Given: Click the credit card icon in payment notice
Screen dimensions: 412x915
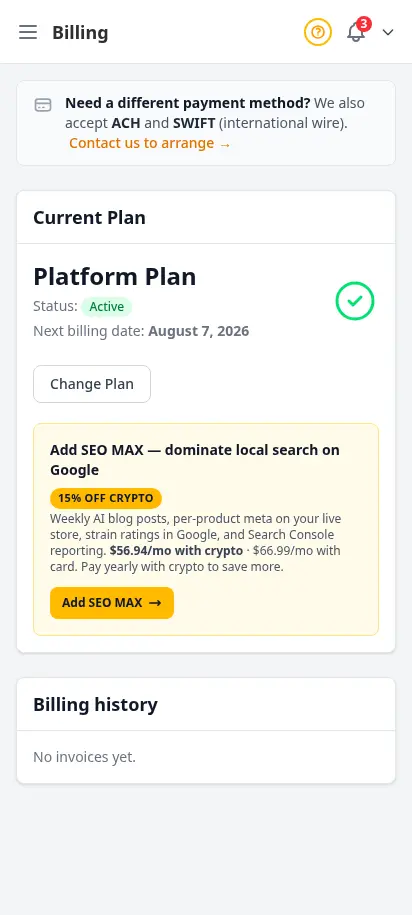Looking at the screenshot, I should click(43, 105).
